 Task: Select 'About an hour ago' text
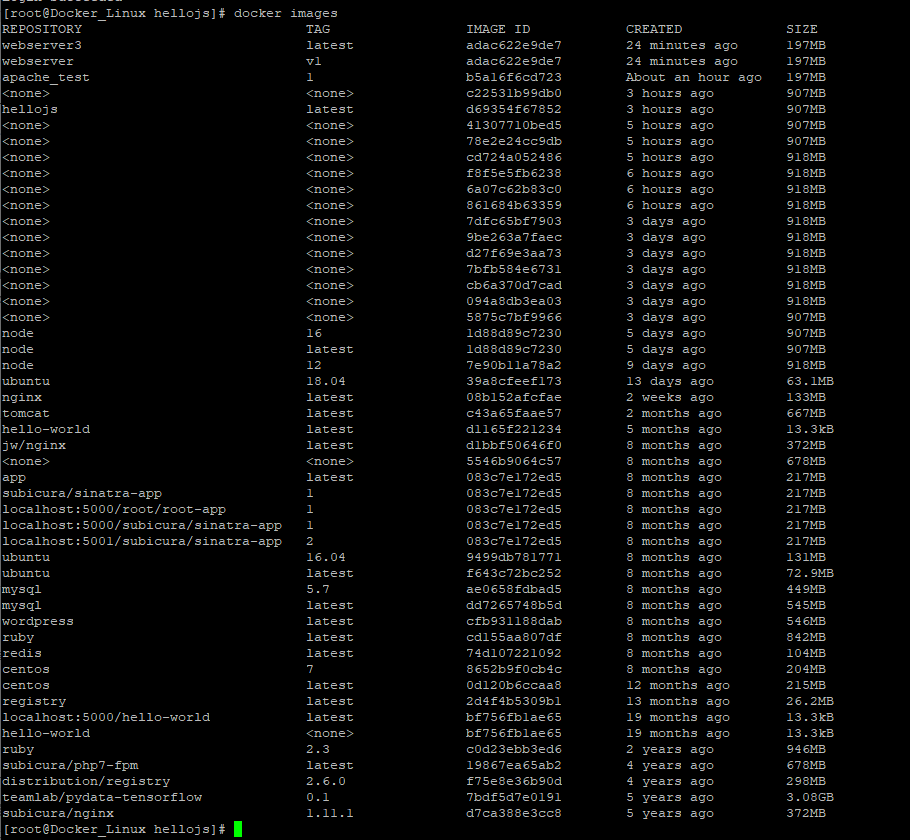[x=694, y=77]
